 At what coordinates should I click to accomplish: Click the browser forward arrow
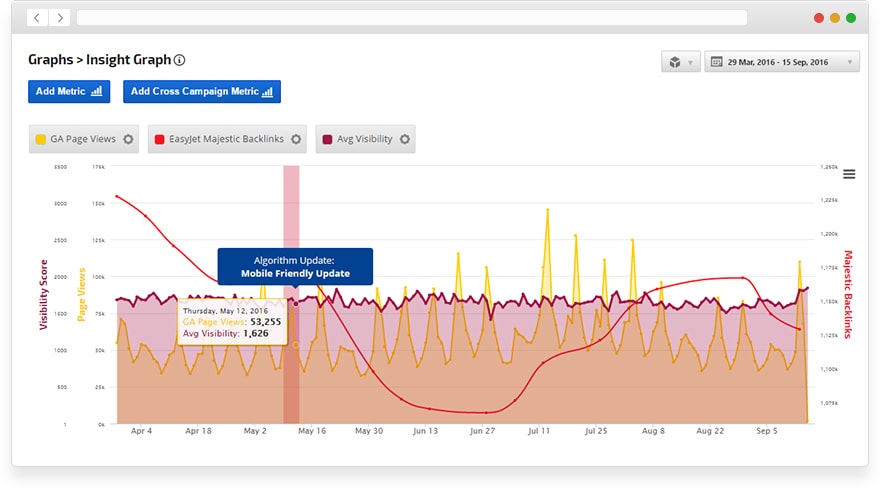60,18
